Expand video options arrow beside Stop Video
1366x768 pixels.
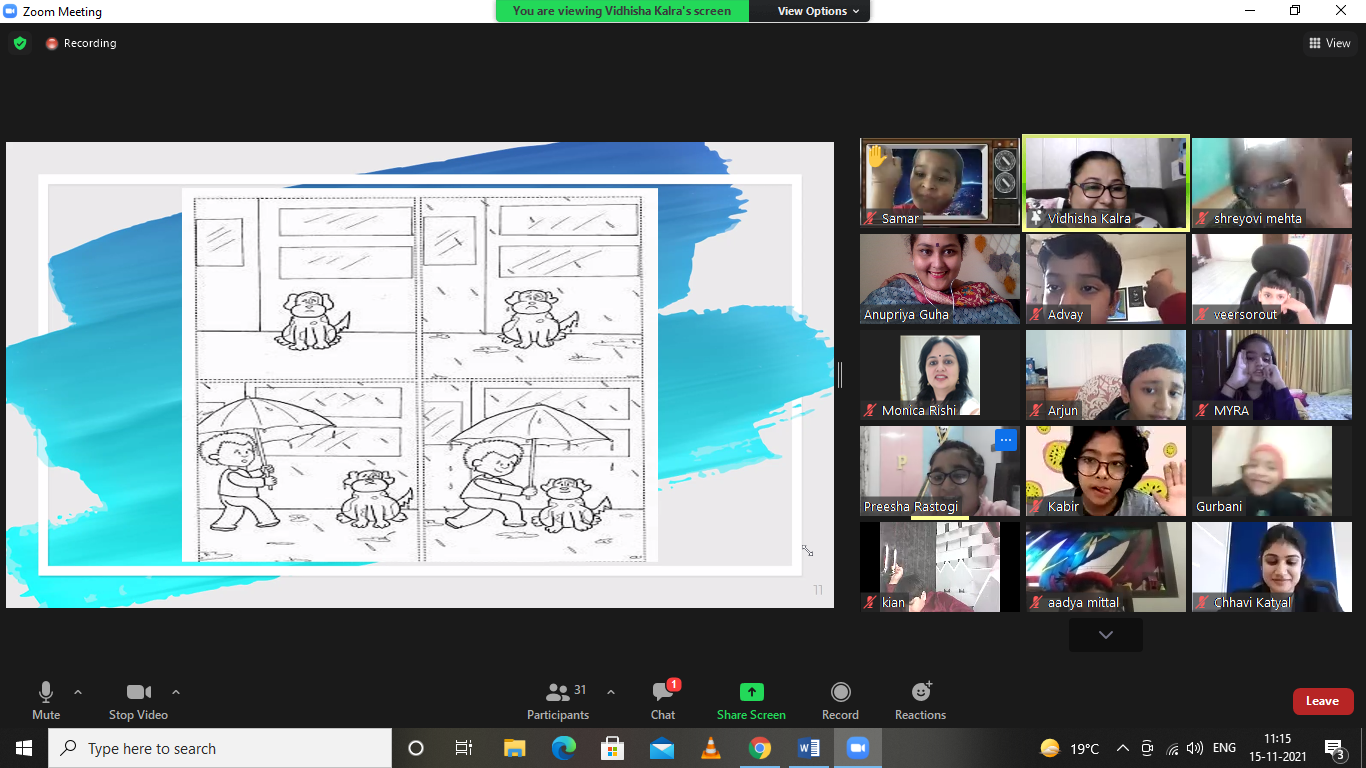(x=176, y=692)
